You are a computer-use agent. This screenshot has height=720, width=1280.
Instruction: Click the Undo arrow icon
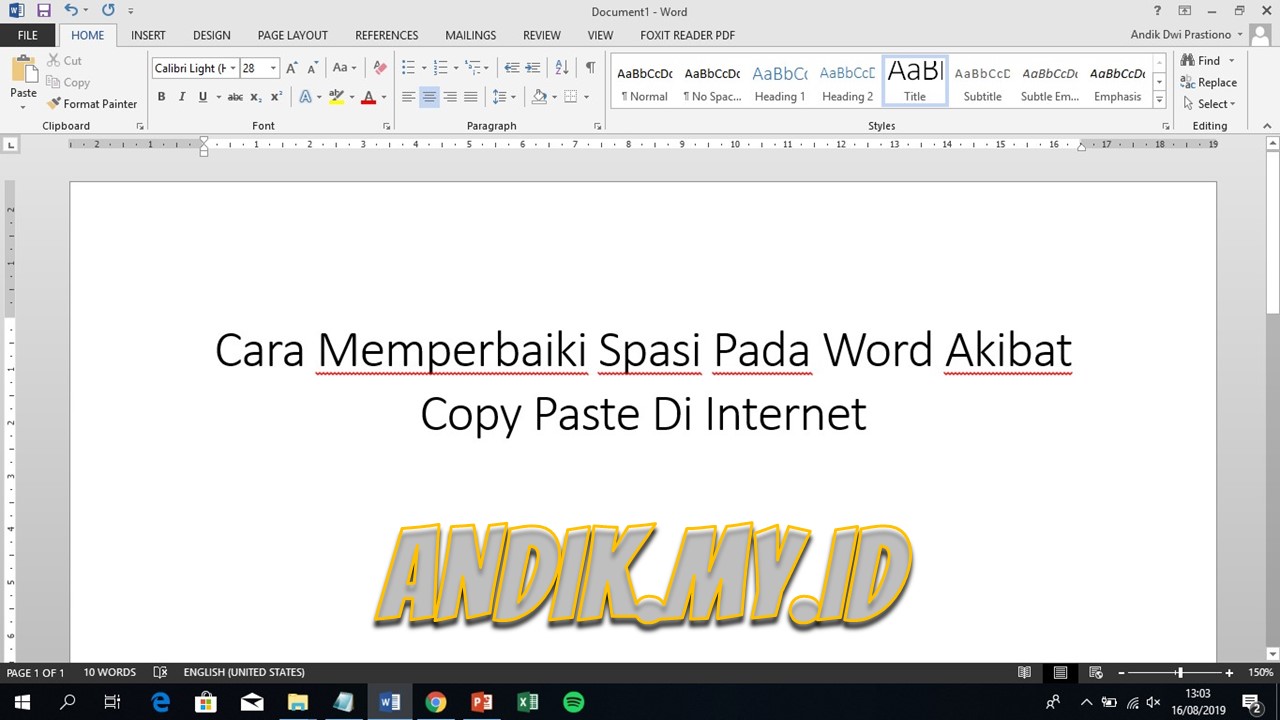tap(71, 11)
